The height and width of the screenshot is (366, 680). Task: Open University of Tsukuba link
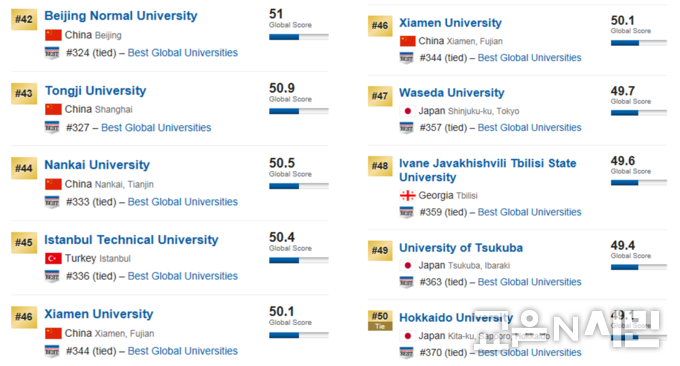pyautogui.click(x=461, y=248)
